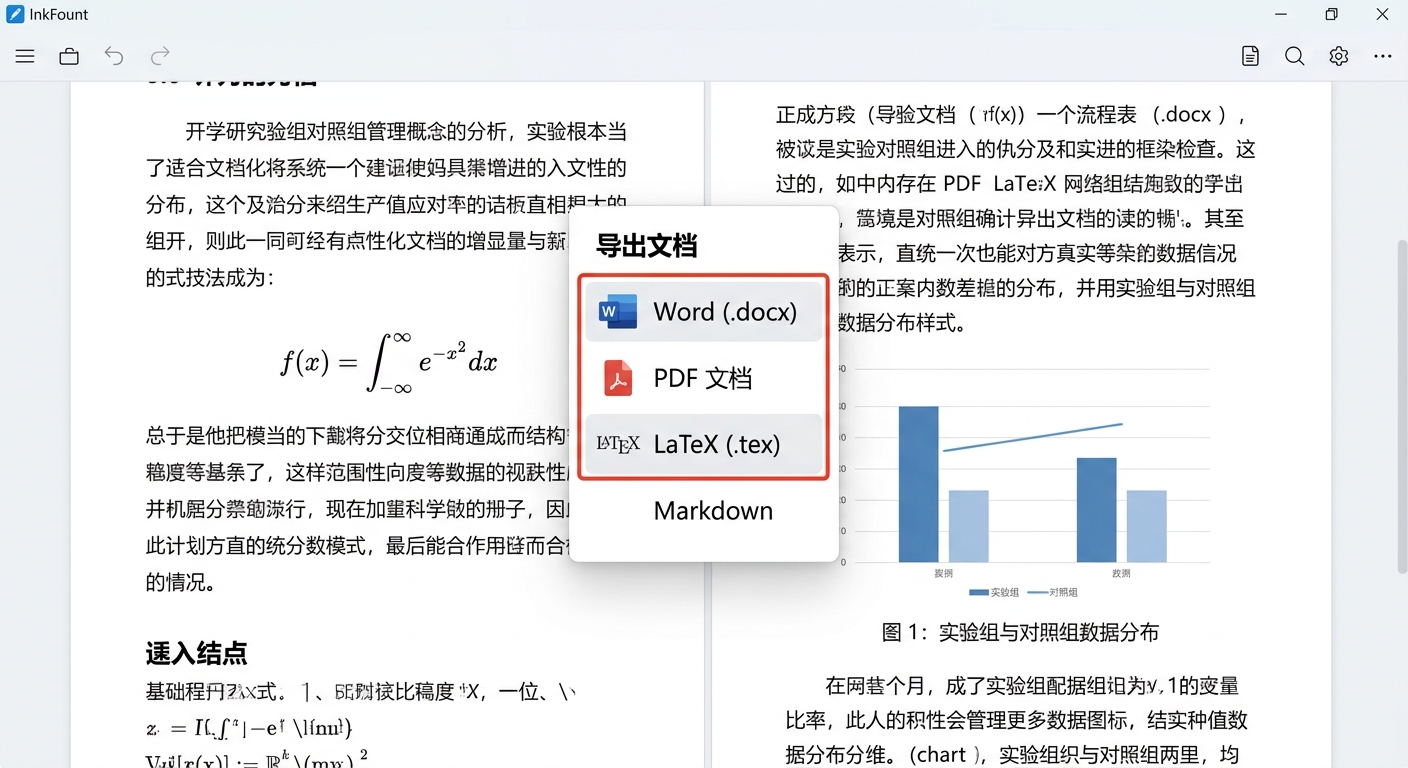Screen dimensions: 1408x768
Task: Click the integral formula f(x) equation
Action: (x=388, y=362)
